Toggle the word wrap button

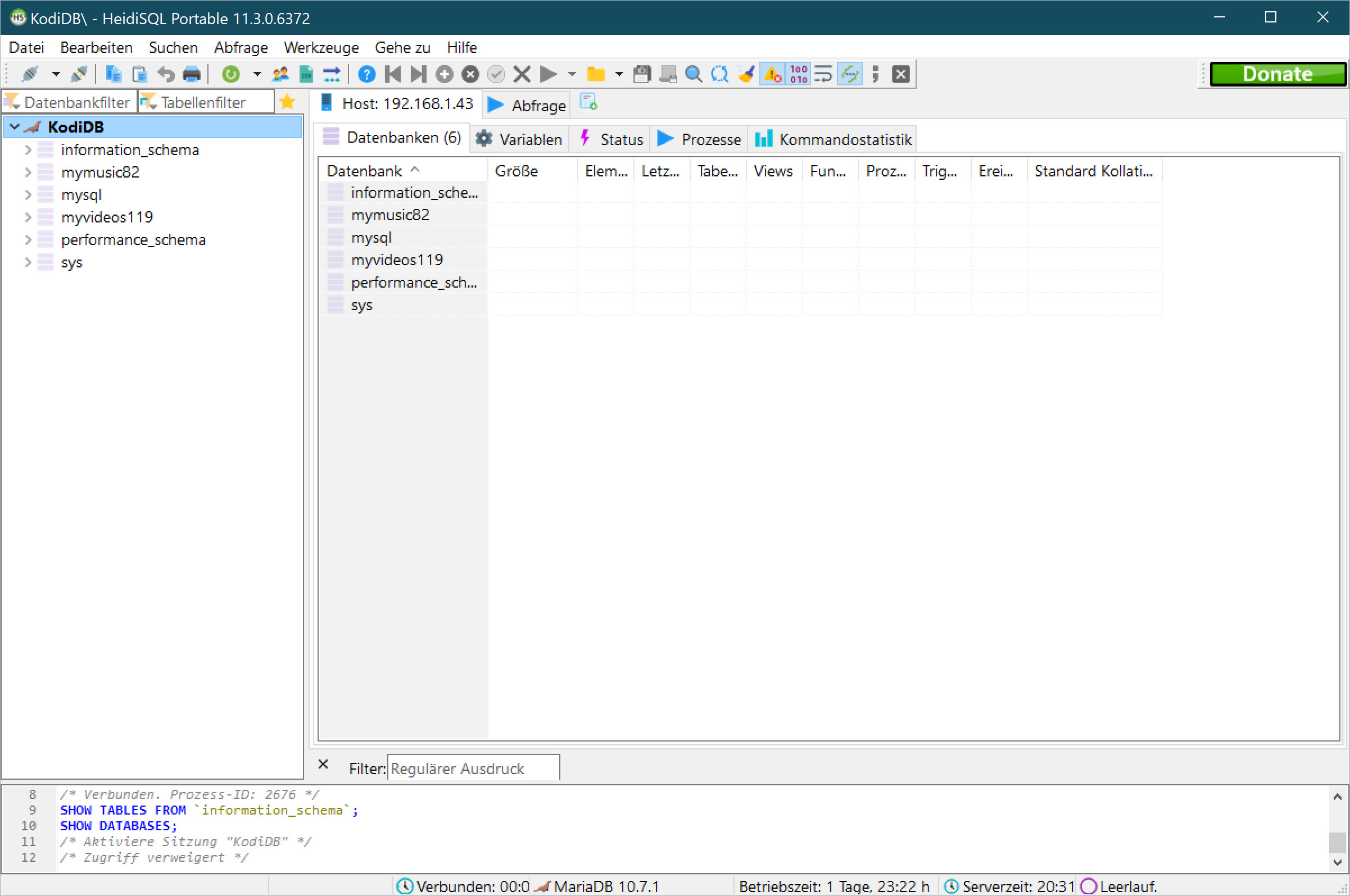click(x=823, y=74)
